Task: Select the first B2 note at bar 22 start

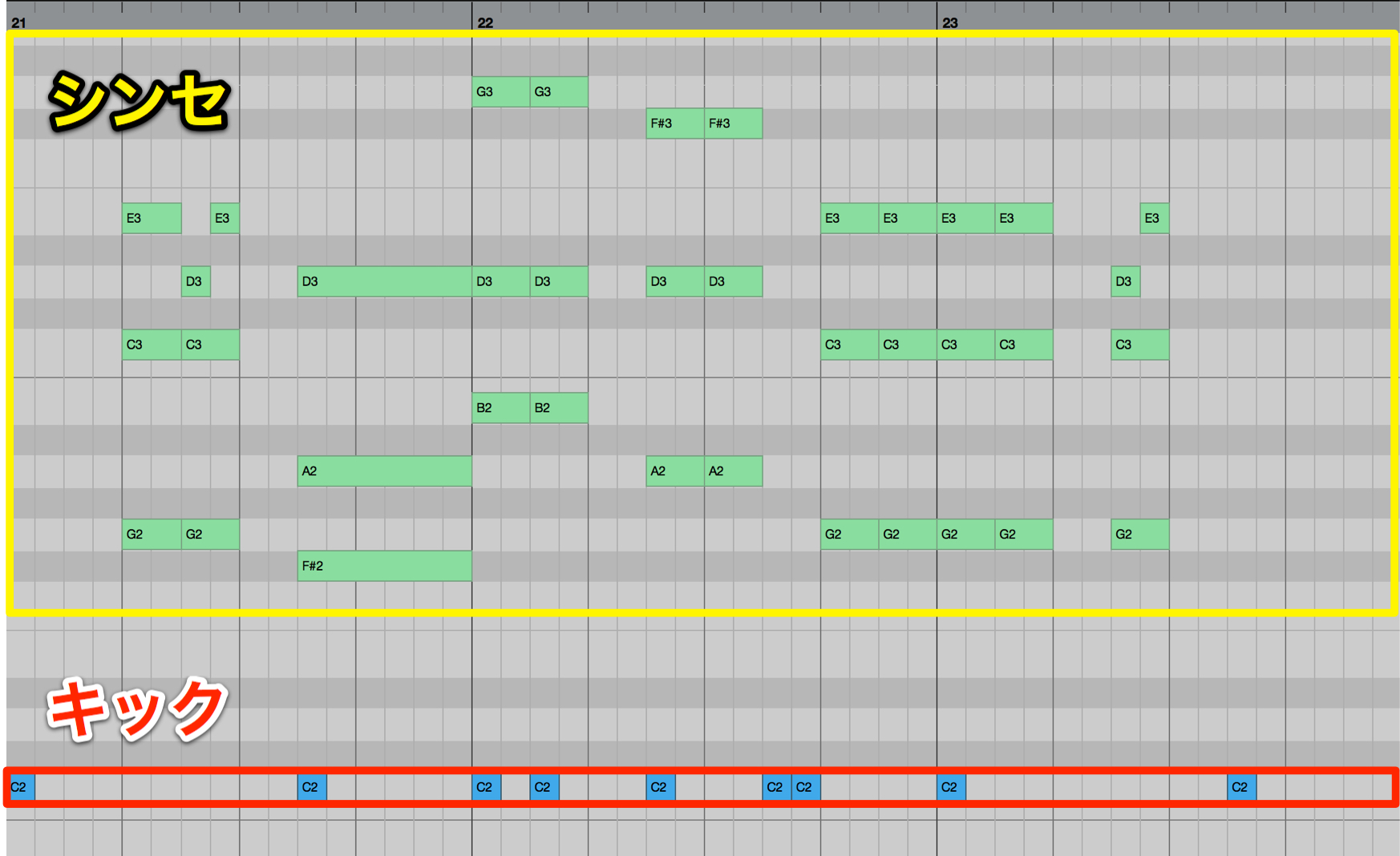Action: click(x=501, y=408)
